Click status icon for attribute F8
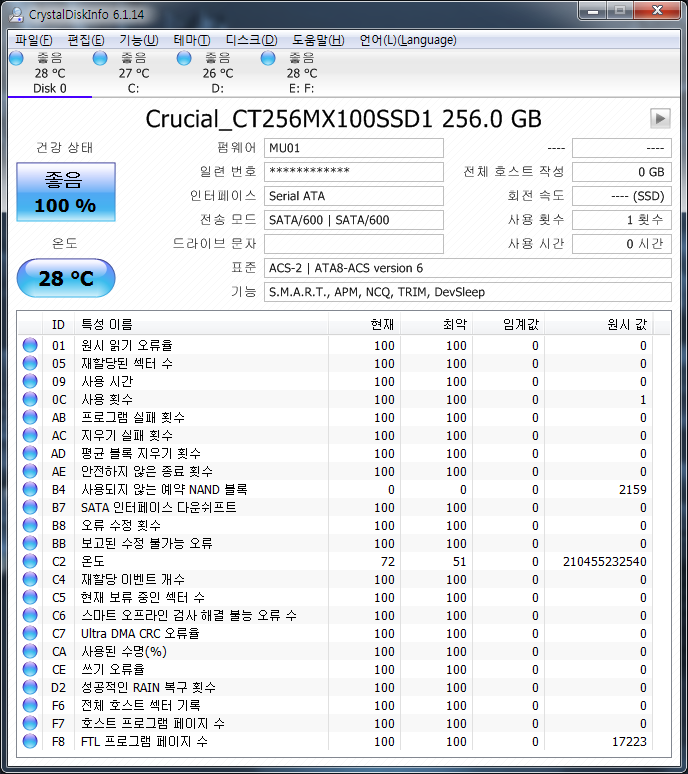 point(30,741)
